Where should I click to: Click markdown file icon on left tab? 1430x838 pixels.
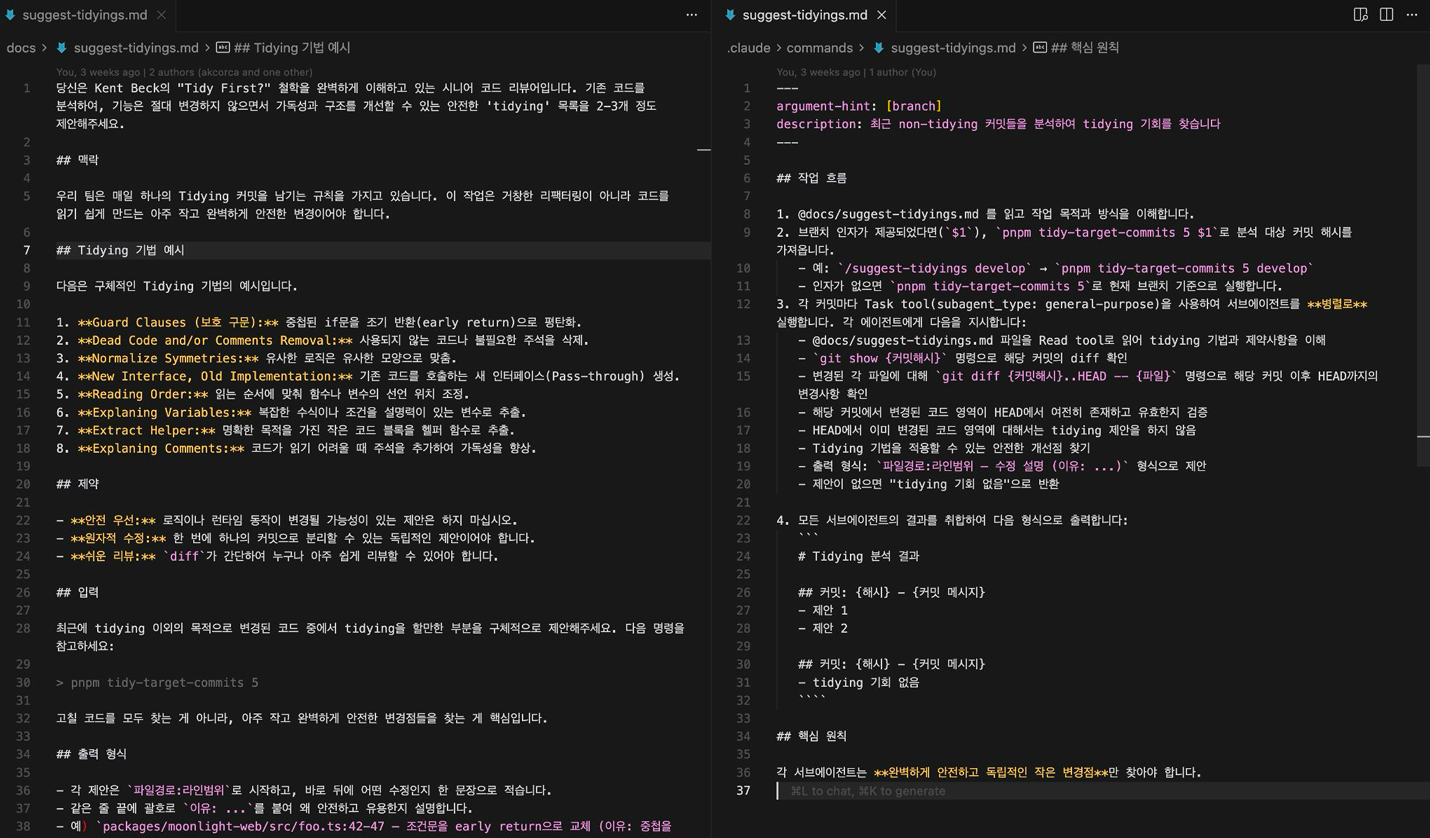11,15
